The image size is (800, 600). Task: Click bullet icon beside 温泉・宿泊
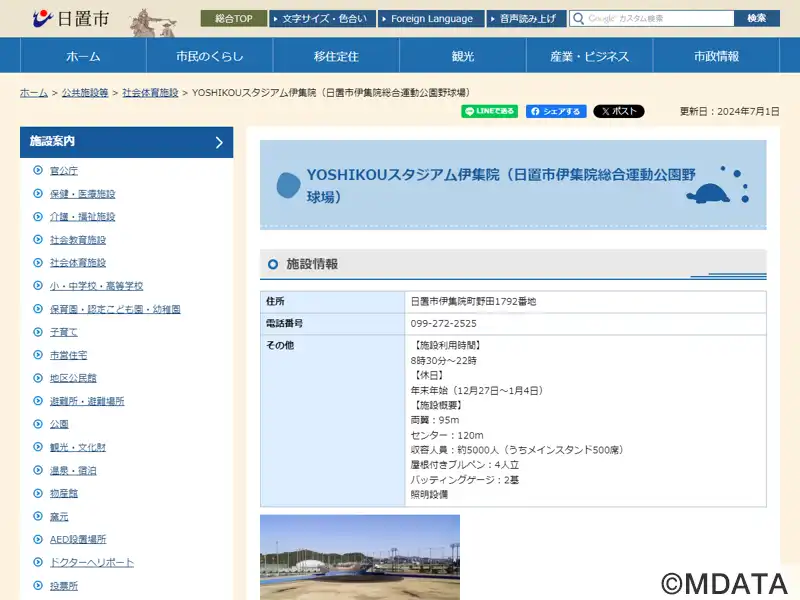point(38,470)
